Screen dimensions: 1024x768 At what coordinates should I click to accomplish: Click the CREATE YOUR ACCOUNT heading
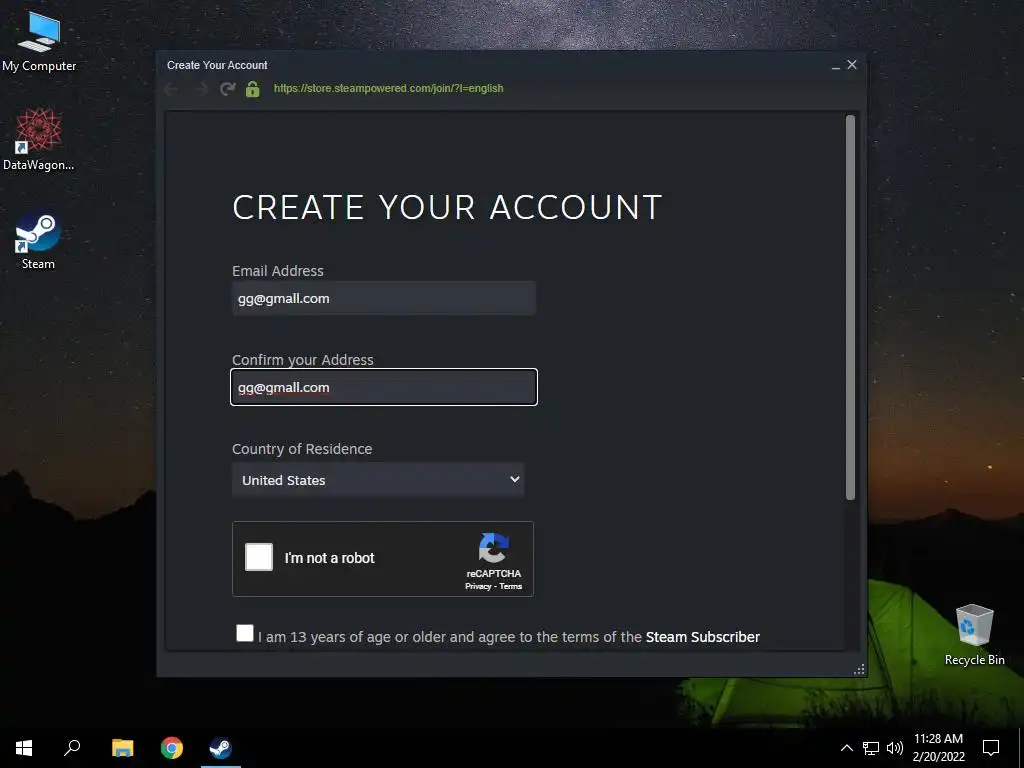[447, 208]
